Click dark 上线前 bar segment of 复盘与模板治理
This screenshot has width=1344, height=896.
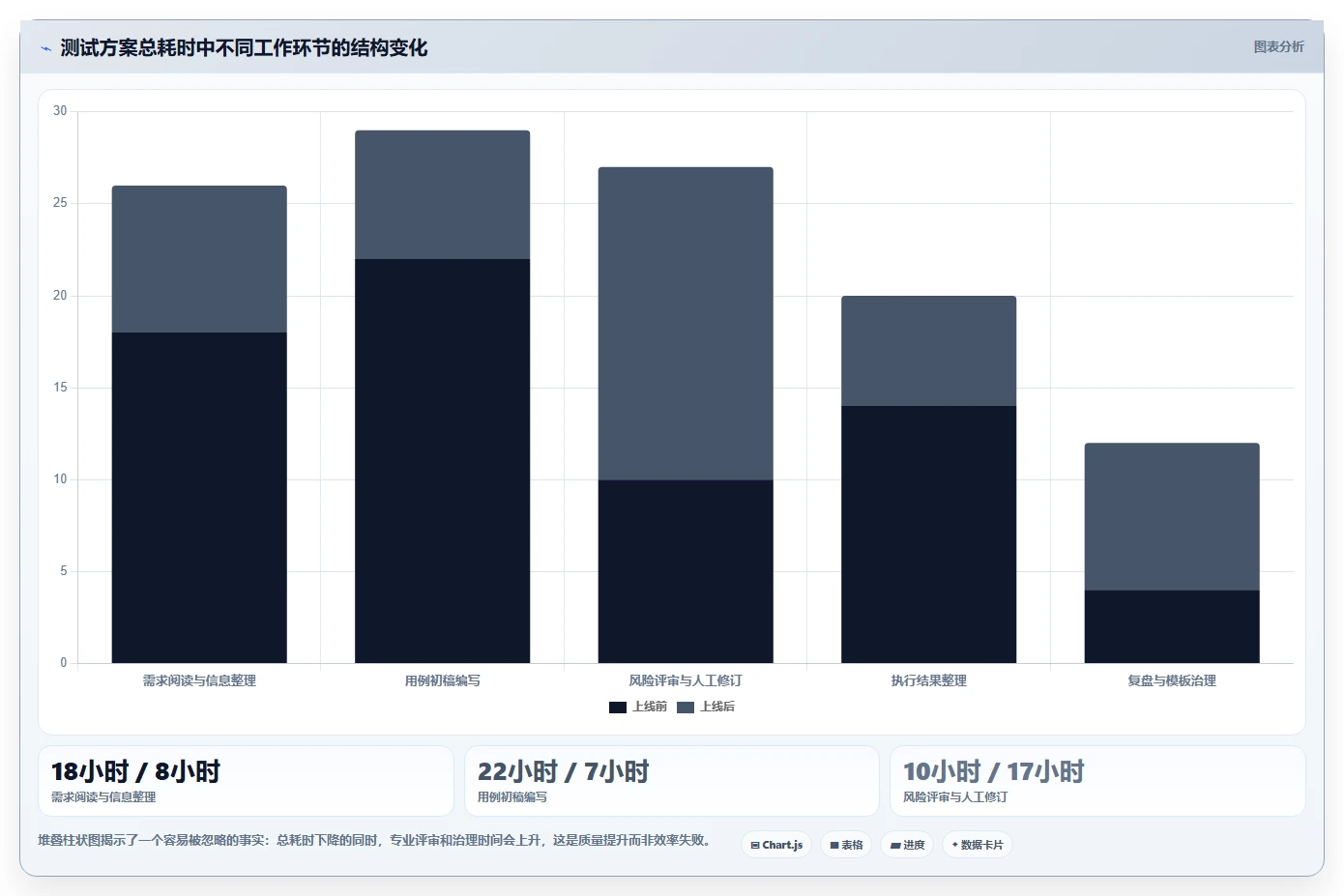[1172, 626]
